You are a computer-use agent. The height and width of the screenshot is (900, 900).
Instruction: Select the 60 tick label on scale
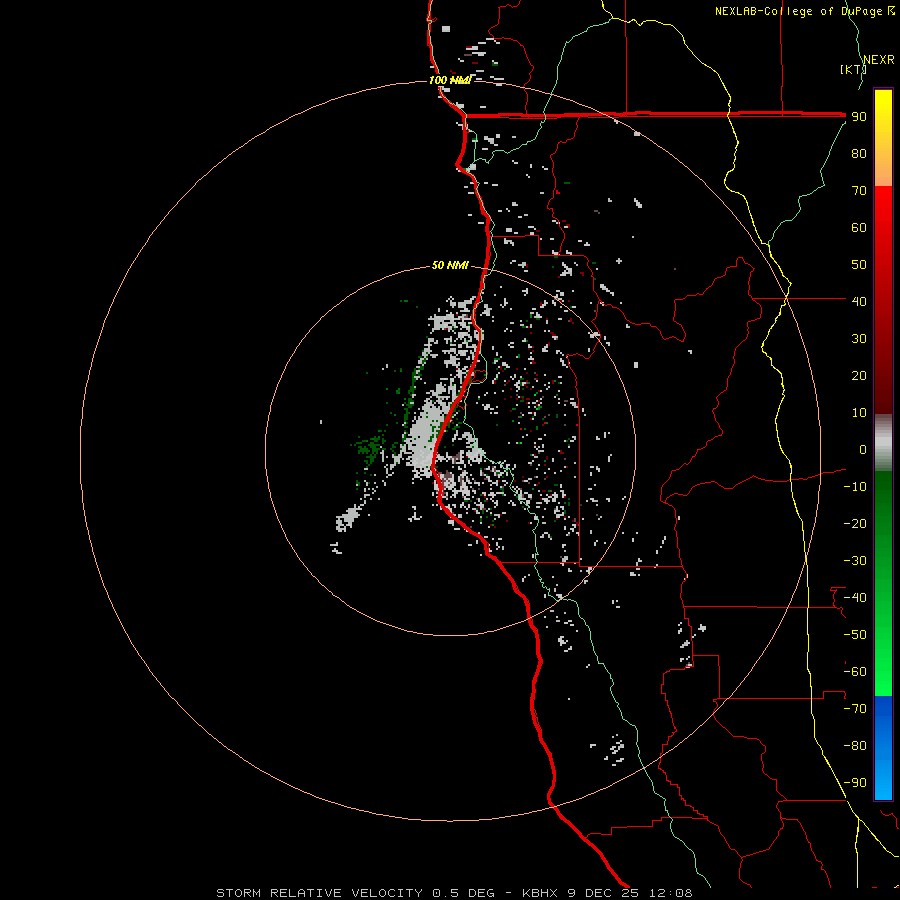[859, 228]
